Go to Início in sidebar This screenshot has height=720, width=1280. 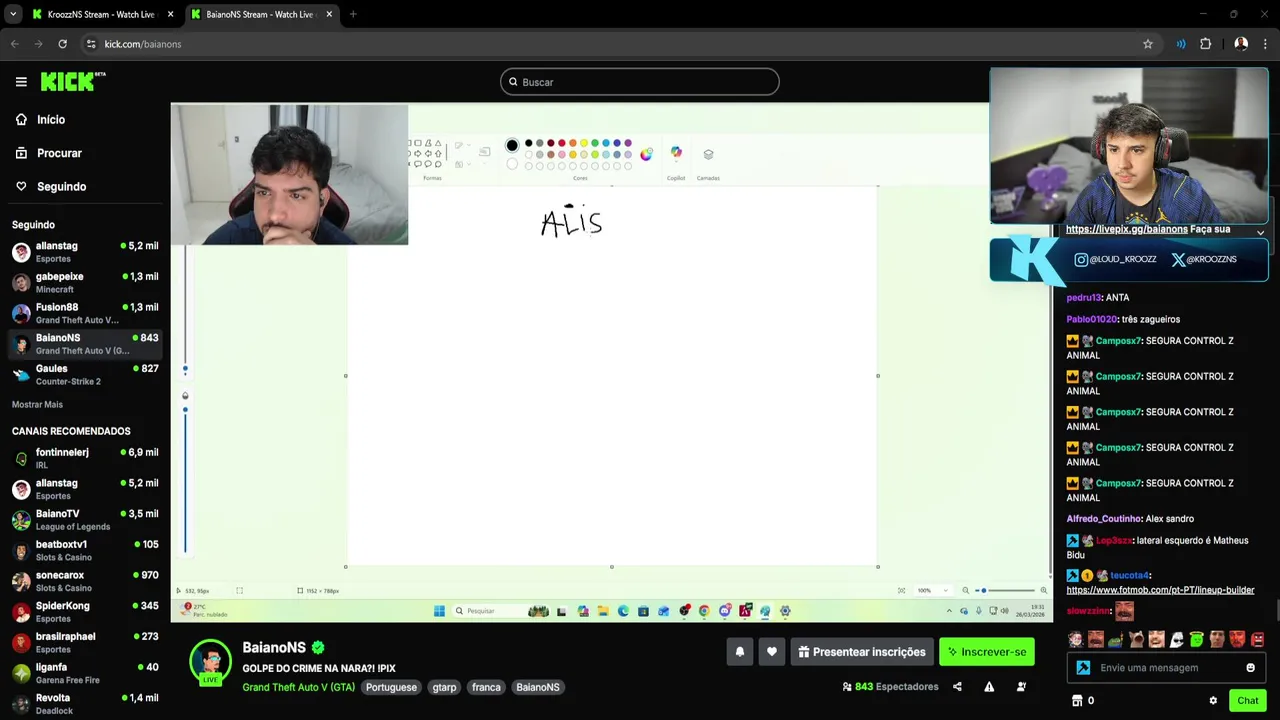(x=50, y=119)
